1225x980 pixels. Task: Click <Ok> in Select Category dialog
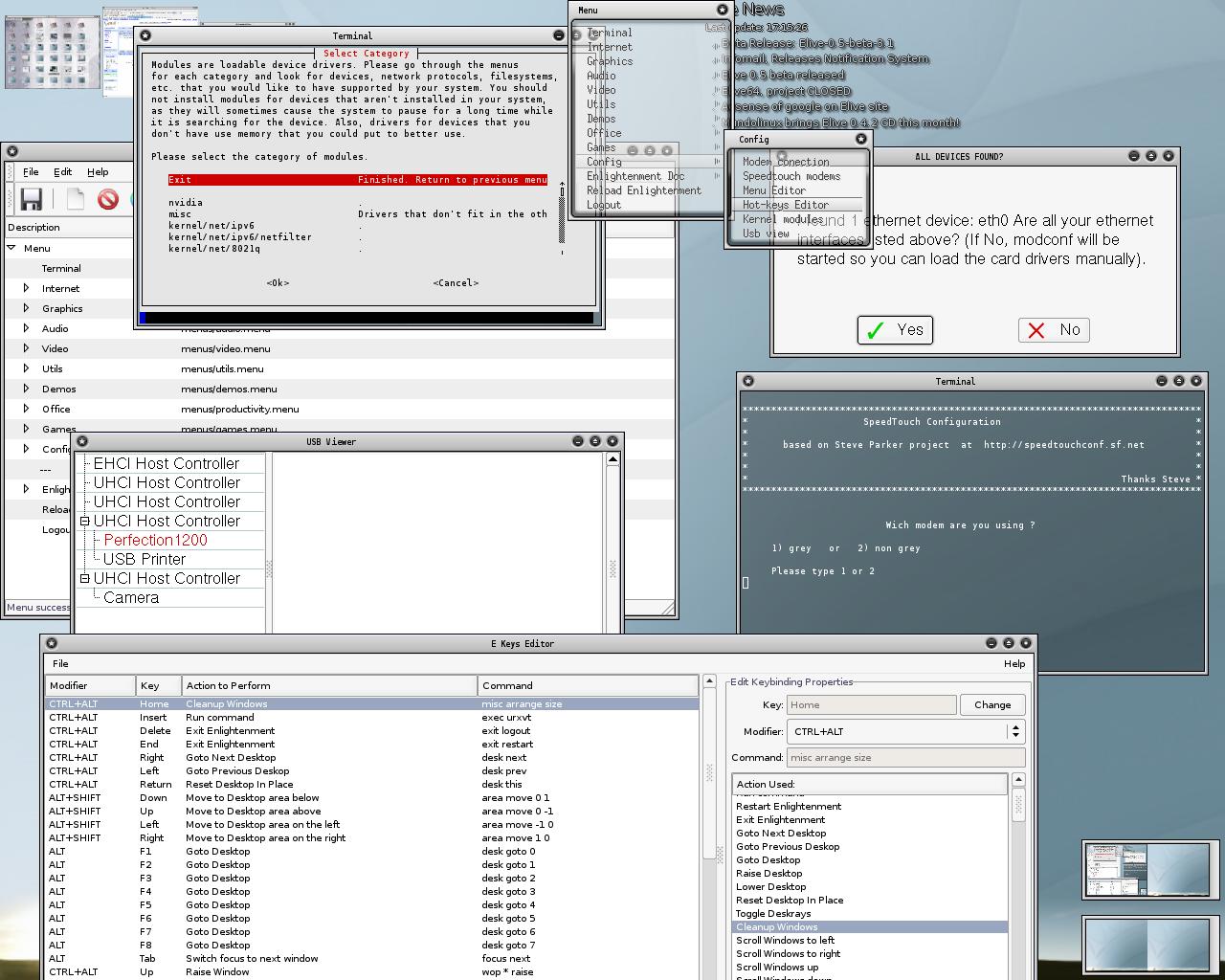[x=278, y=283]
